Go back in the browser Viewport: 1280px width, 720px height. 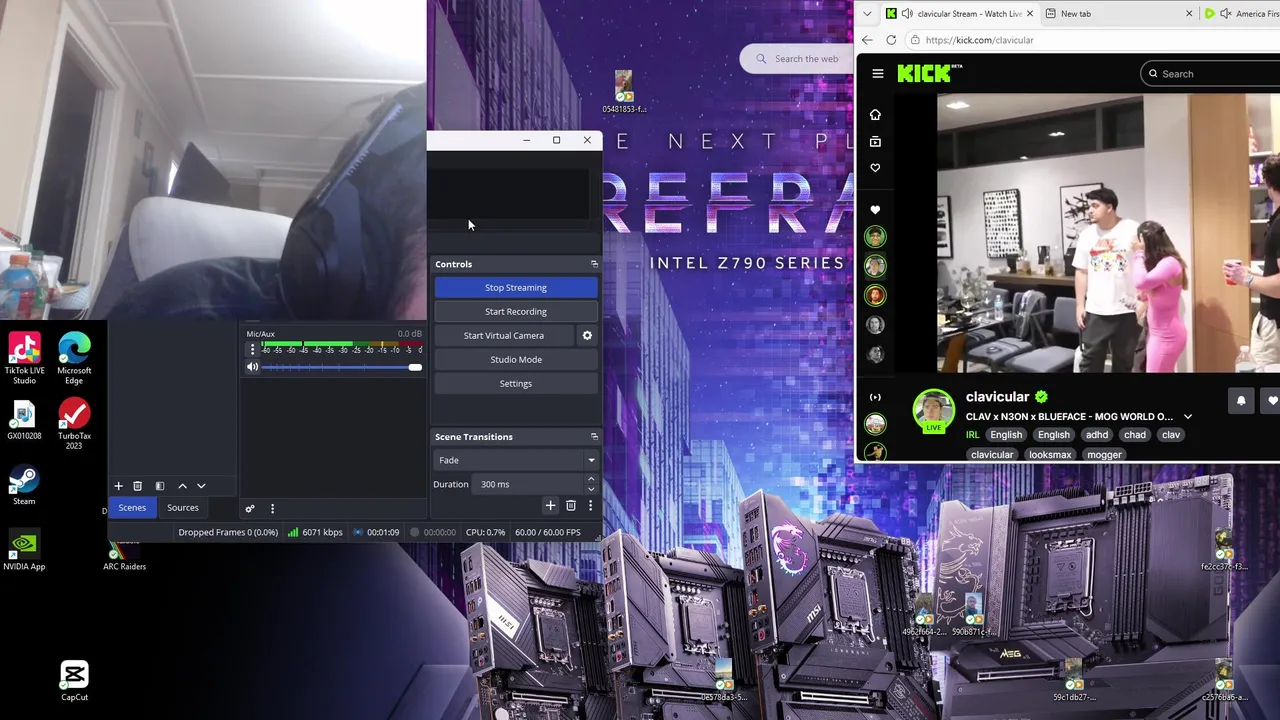click(867, 40)
